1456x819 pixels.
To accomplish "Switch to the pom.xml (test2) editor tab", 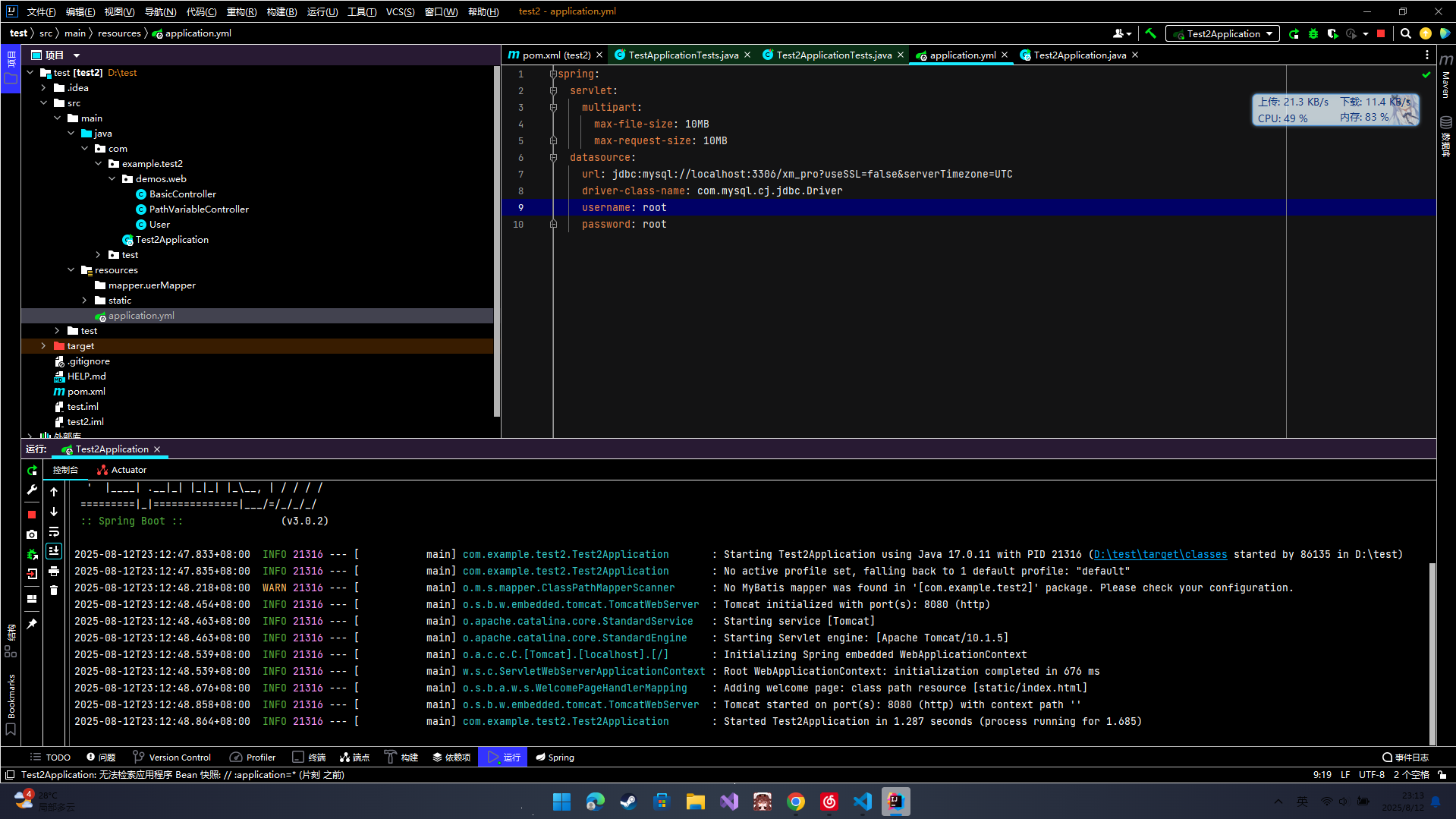I will [555, 55].
